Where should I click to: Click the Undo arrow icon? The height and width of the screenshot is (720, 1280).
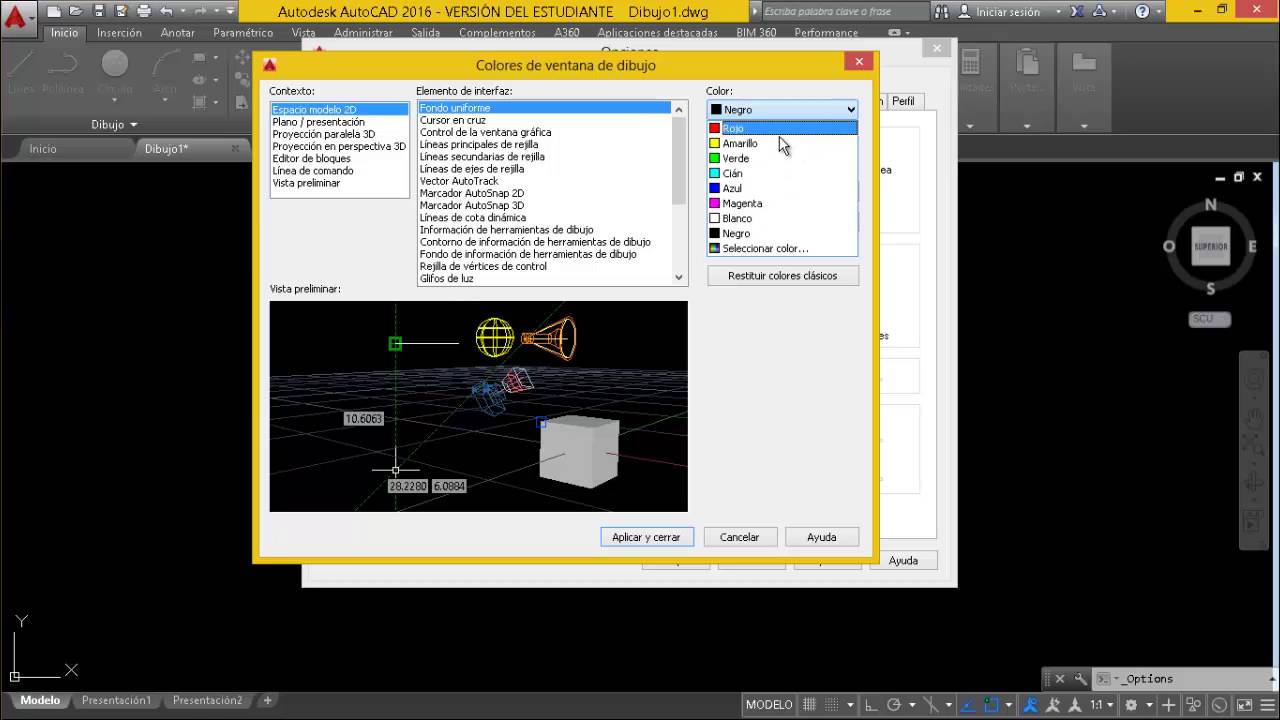coord(166,12)
